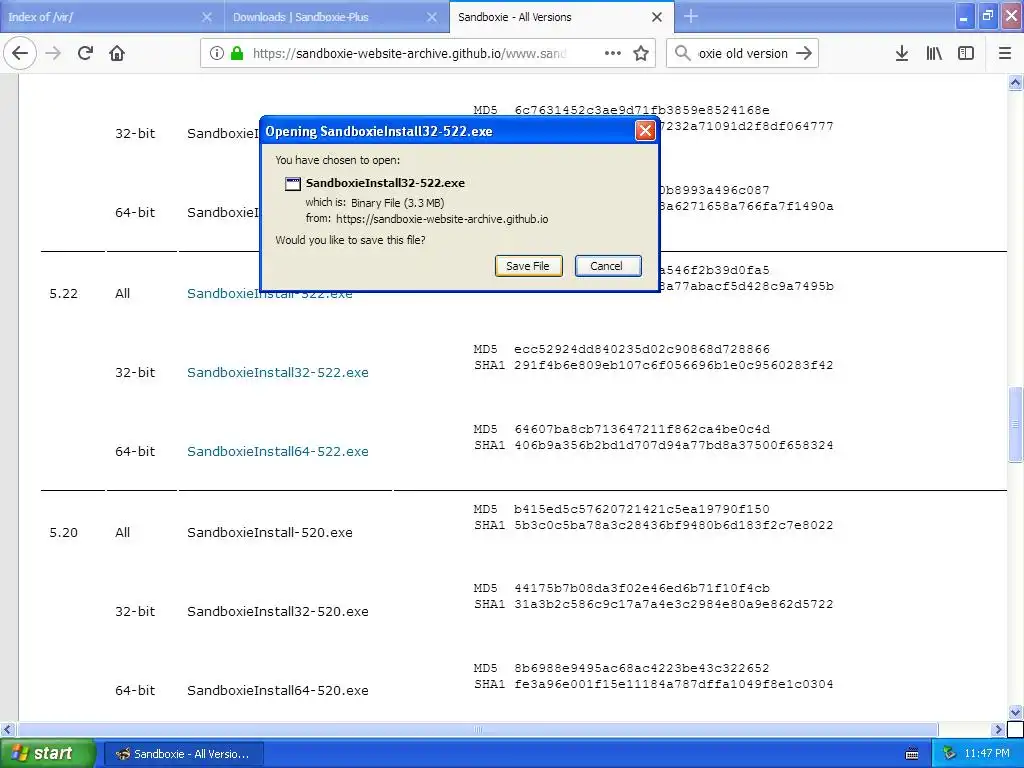This screenshot has height=768, width=1024.
Task: Click the version 5.22 cell
Action: pos(63,293)
